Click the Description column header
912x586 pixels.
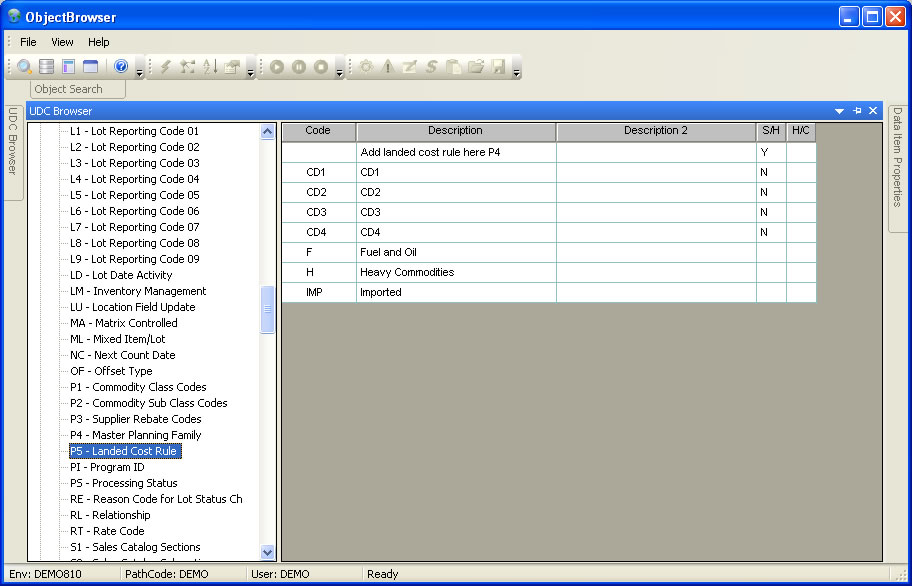455,131
